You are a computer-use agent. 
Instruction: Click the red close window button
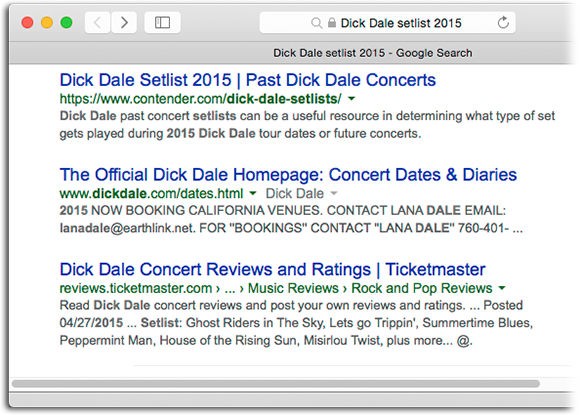coord(27,23)
